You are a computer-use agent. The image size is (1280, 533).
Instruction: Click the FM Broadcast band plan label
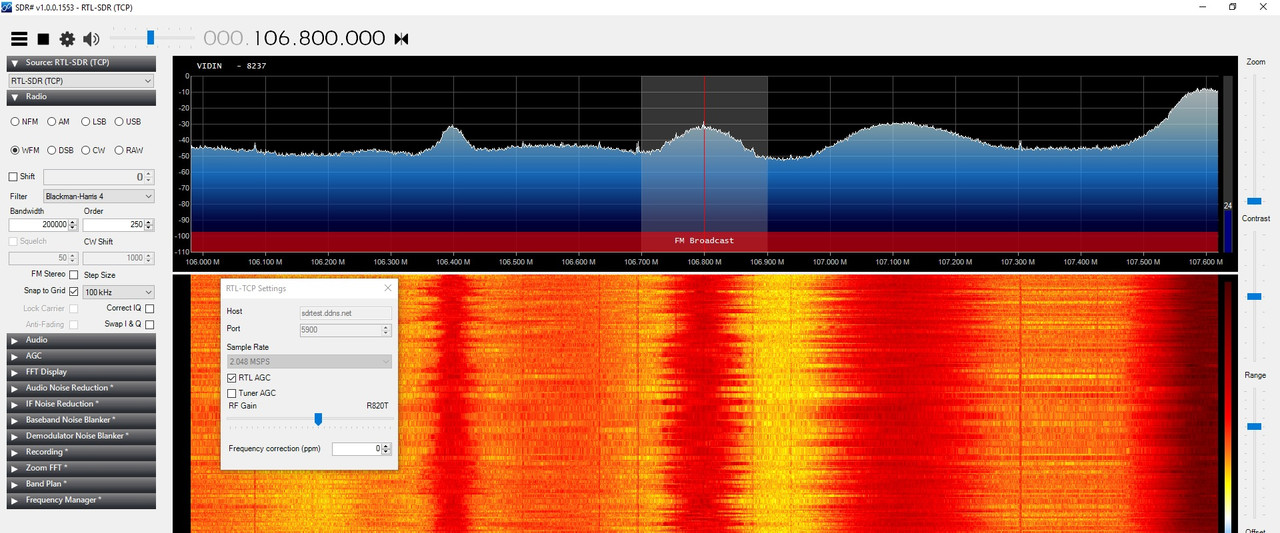coord(704,240)
